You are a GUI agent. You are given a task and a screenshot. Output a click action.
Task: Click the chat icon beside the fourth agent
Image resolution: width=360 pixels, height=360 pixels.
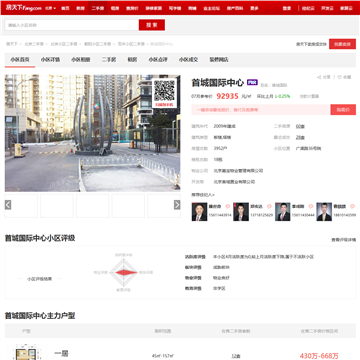(352, 206)
